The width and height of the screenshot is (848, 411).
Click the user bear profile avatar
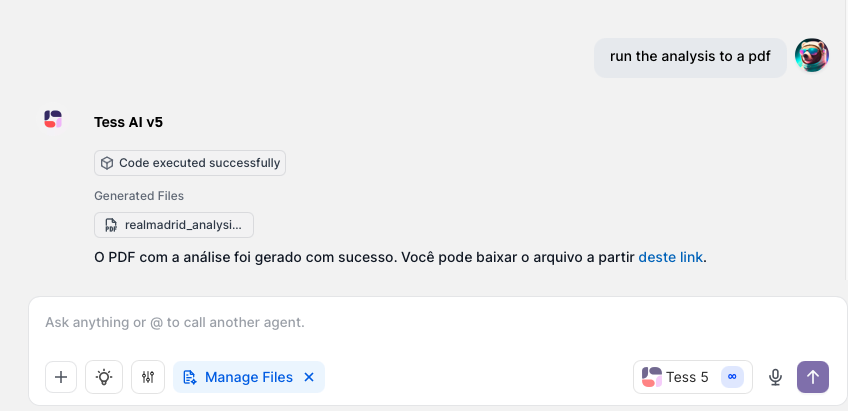point(812,55)
